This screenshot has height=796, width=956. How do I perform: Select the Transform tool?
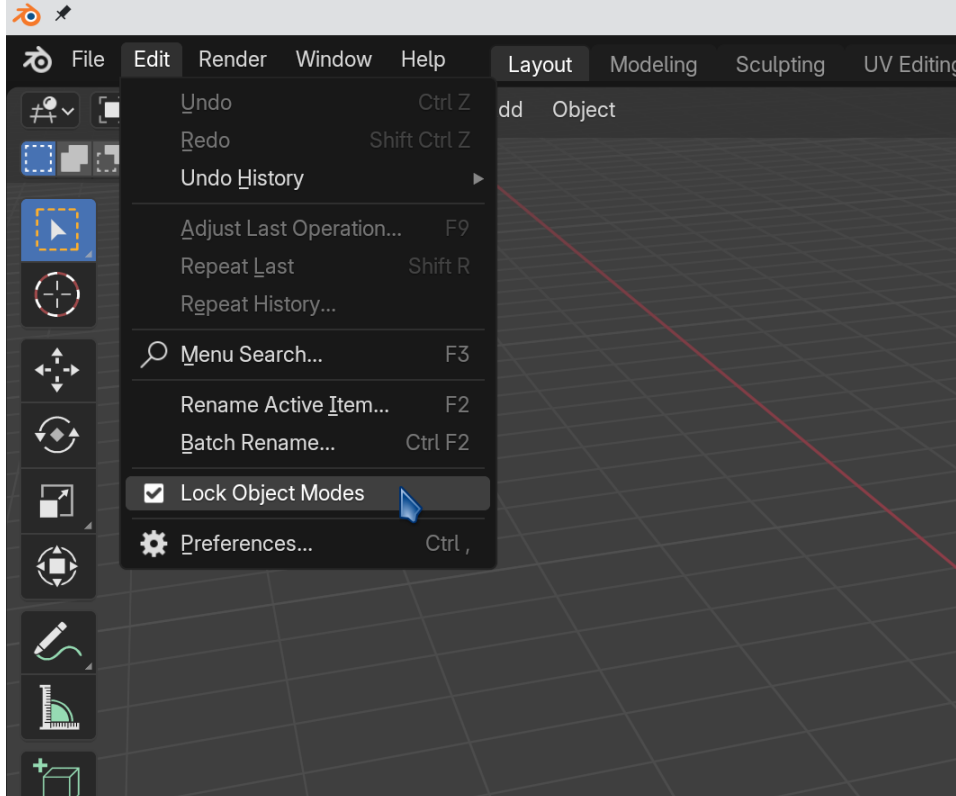tap(58, 566)
